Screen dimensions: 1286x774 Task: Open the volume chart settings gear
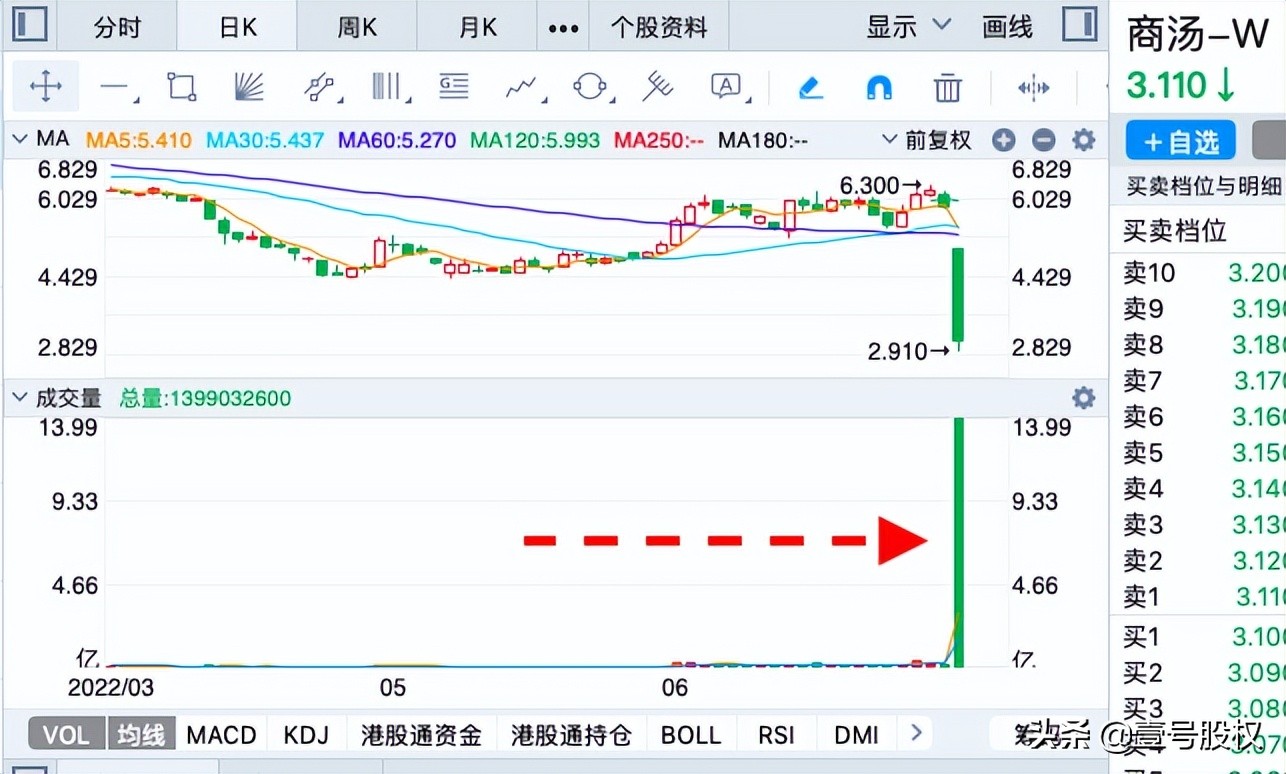1083,397
